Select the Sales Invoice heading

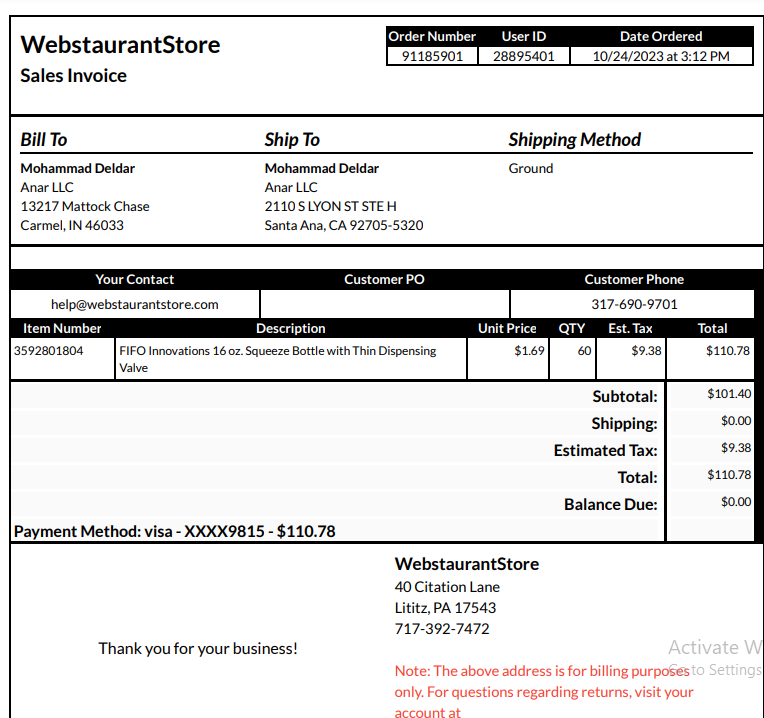pos(74,76)
